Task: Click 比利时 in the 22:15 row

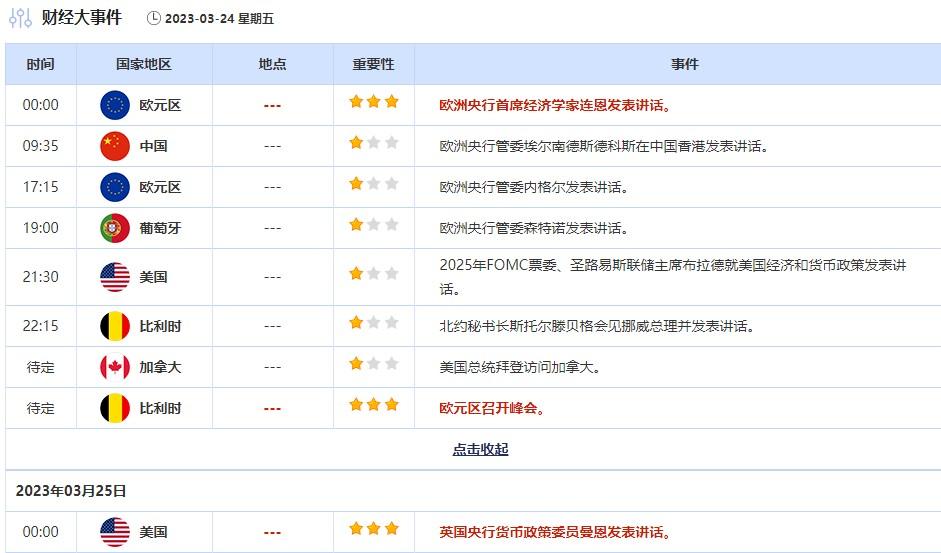Action: 160,326
